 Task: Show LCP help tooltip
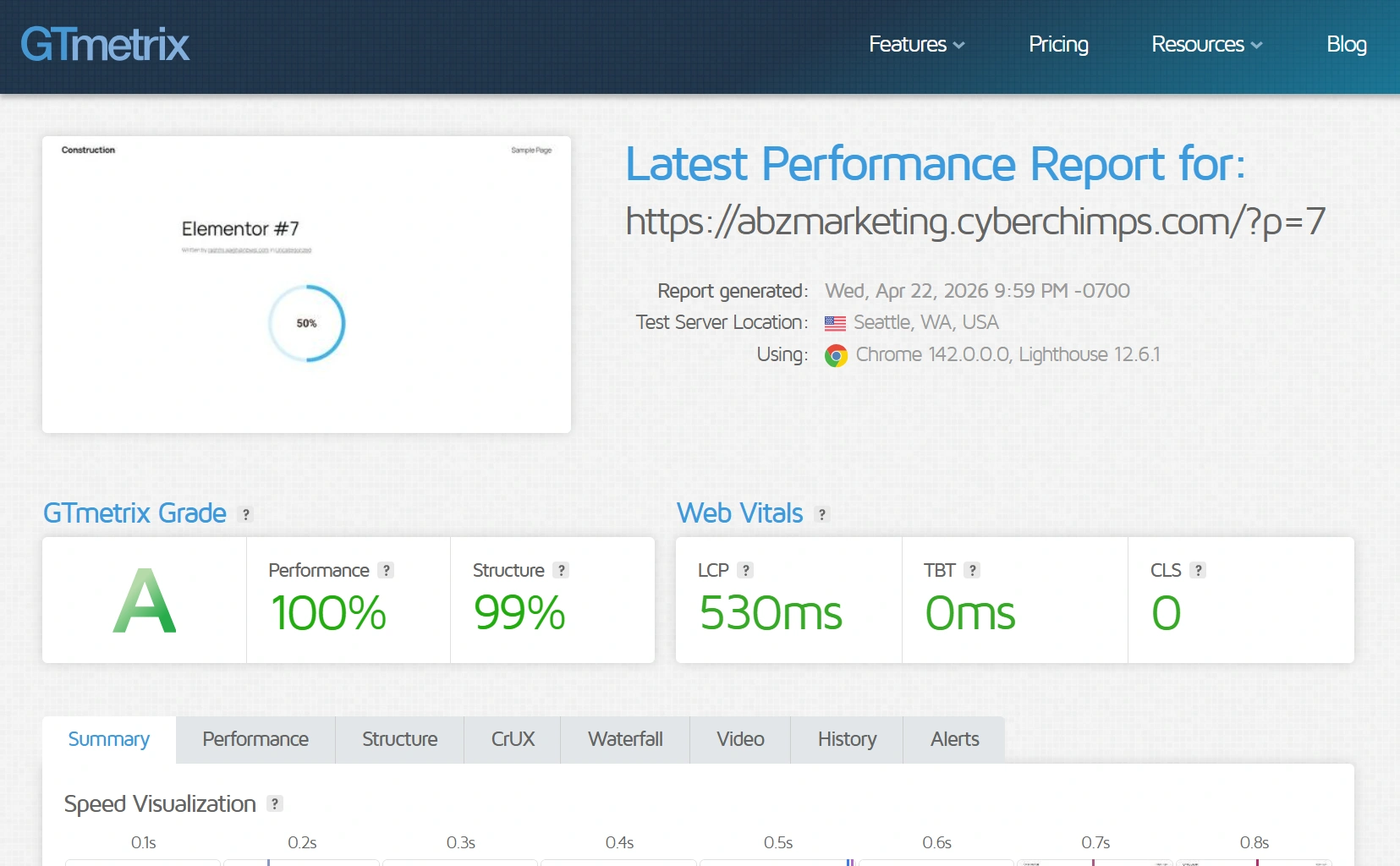[x=745, y=570]
